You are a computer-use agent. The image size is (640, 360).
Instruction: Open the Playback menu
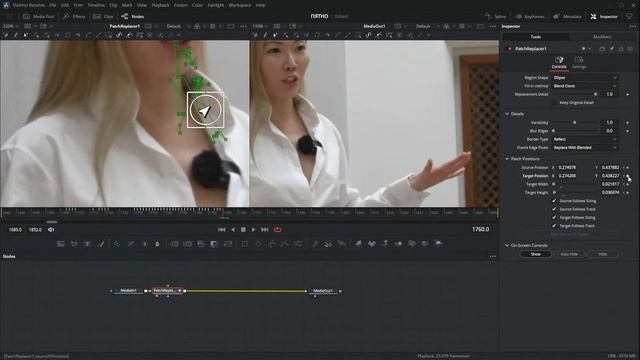point(160,5)
